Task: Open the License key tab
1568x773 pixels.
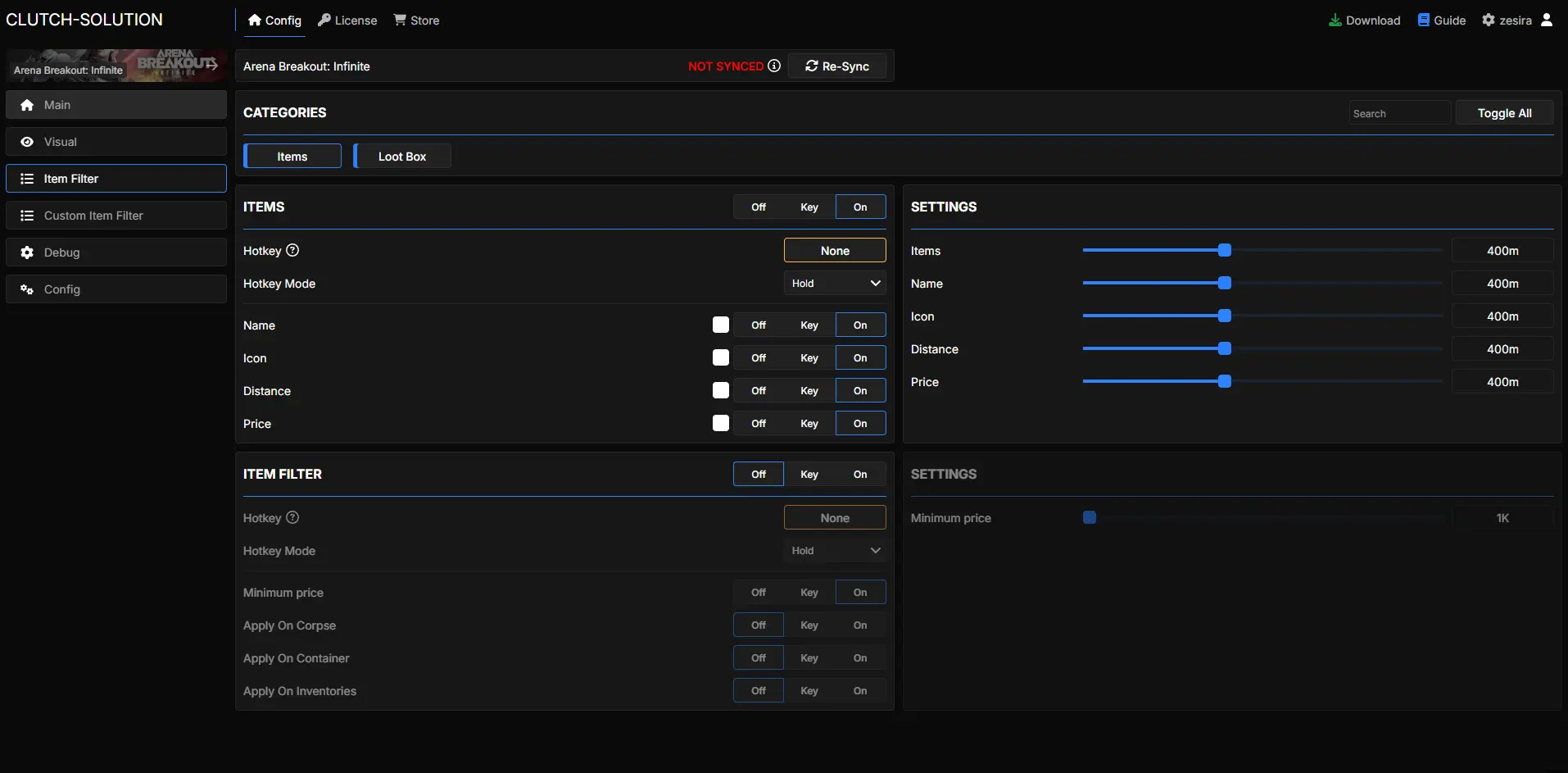Action: (347, 20)
